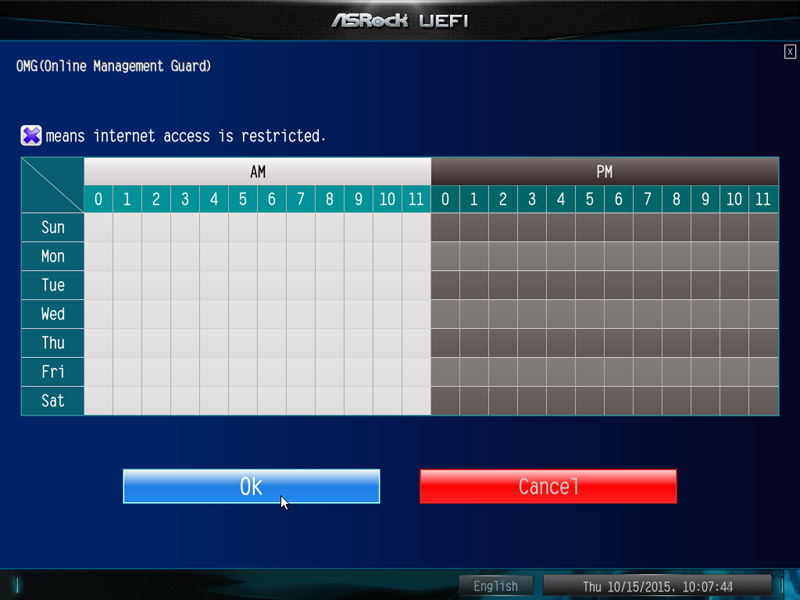800x600 pixels.
Task: Click the AM 5 hour column header
Action: click(x=243, y=199)
